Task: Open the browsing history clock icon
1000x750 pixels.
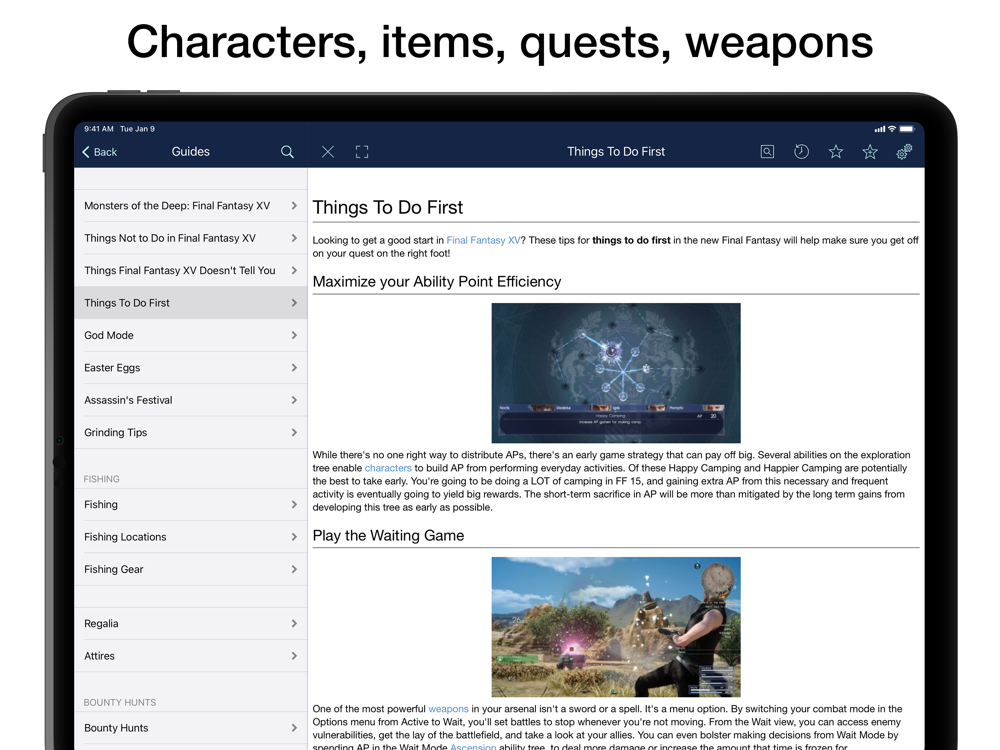Action: (x=802, y=152)
